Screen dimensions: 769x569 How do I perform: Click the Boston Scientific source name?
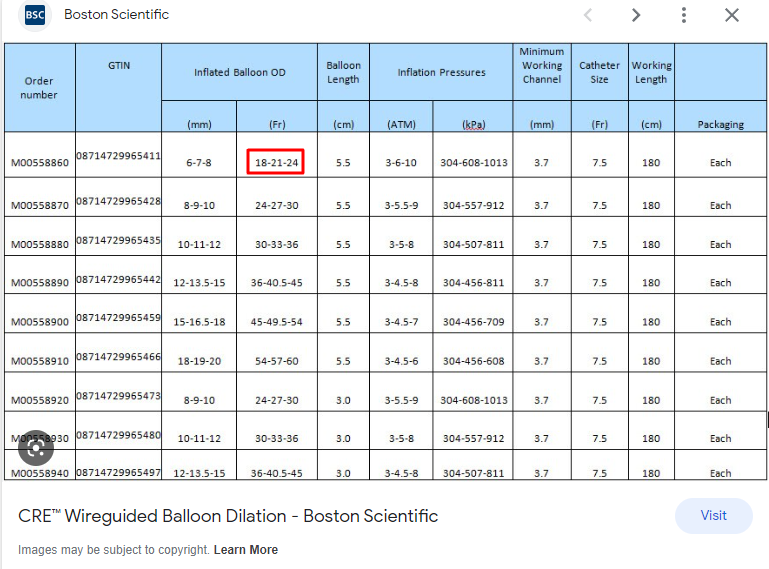117,15
